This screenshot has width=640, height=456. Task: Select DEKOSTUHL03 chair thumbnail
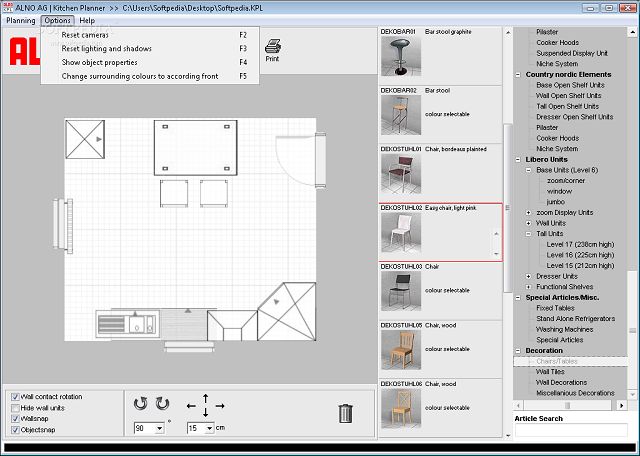click(400, 291)
